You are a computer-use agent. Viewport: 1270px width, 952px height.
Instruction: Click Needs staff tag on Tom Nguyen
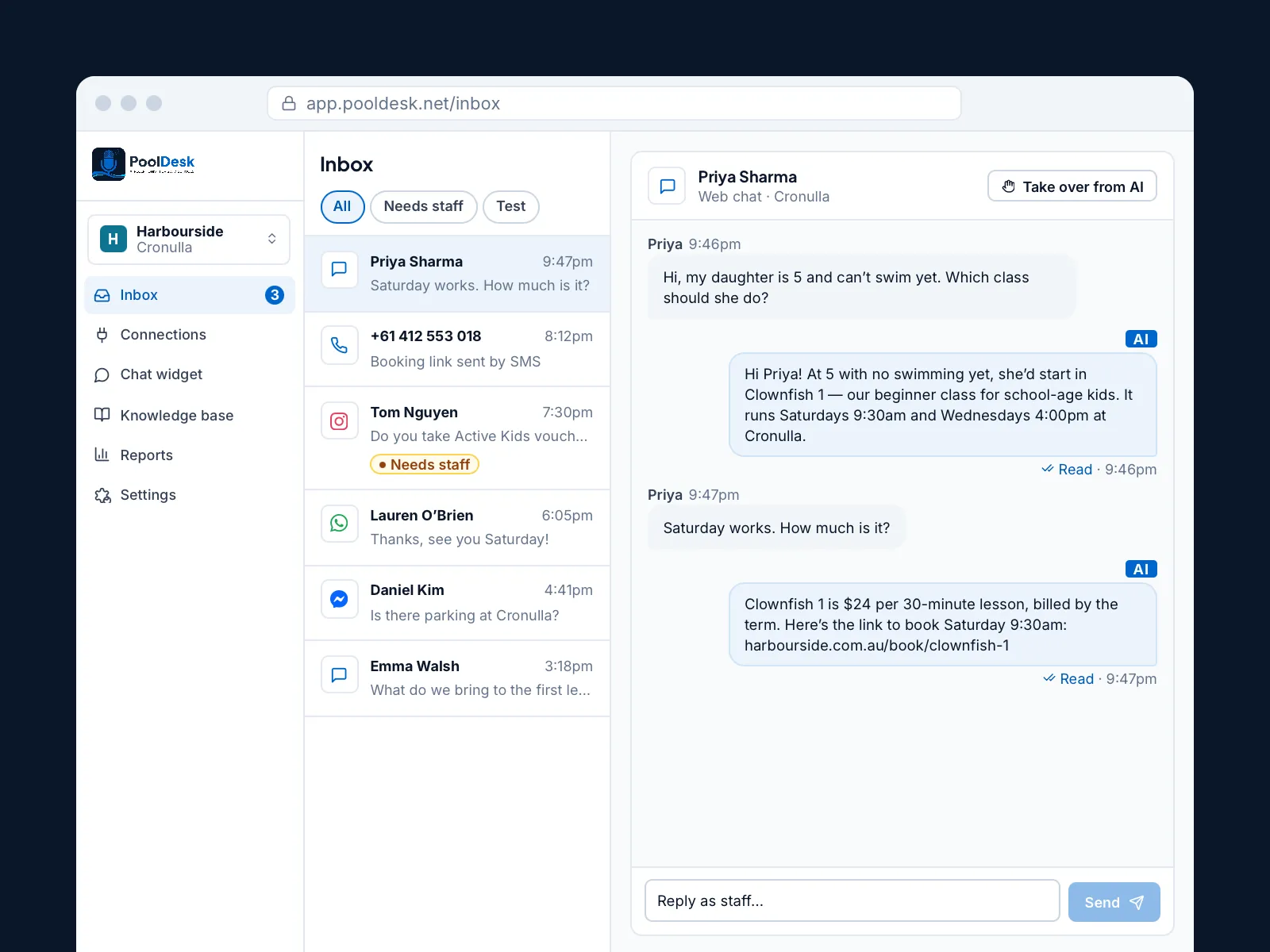point(425,465)
